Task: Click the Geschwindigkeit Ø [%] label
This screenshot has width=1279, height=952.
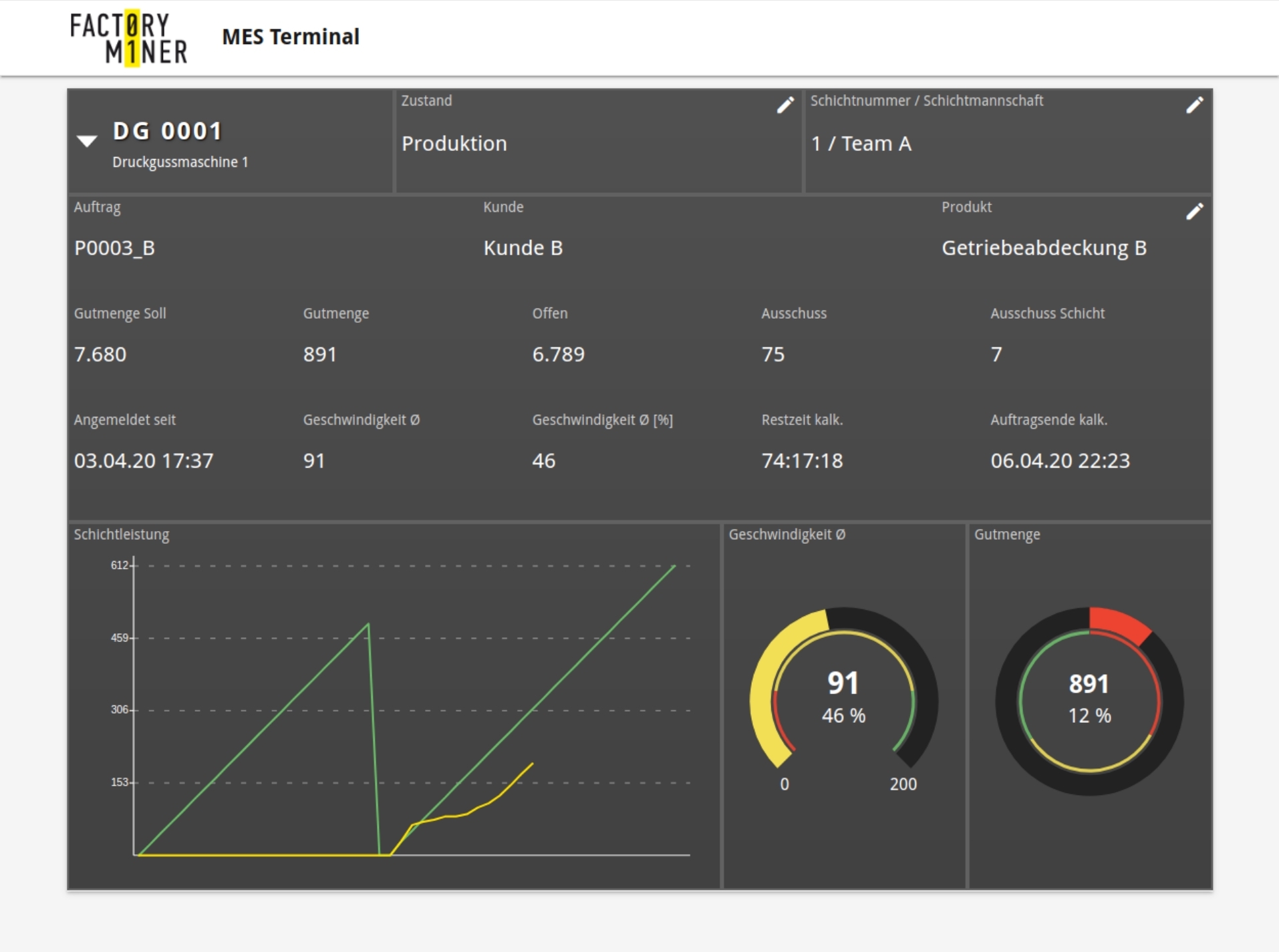Action: (603, 420)
